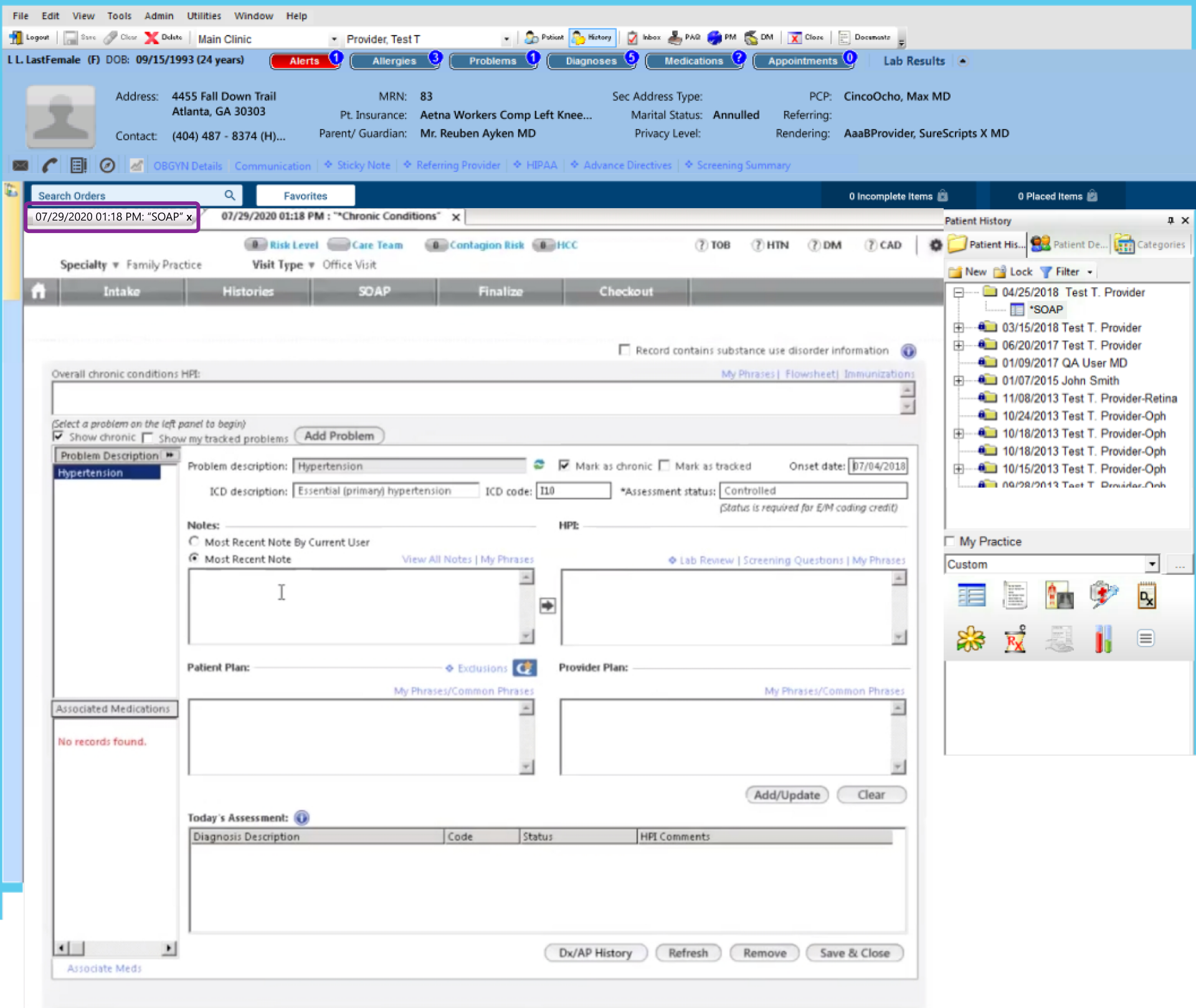Enable Mark as tracked checkbox
The height and width of the screenshot is (1008, 1196).
(x=664, y=465)
